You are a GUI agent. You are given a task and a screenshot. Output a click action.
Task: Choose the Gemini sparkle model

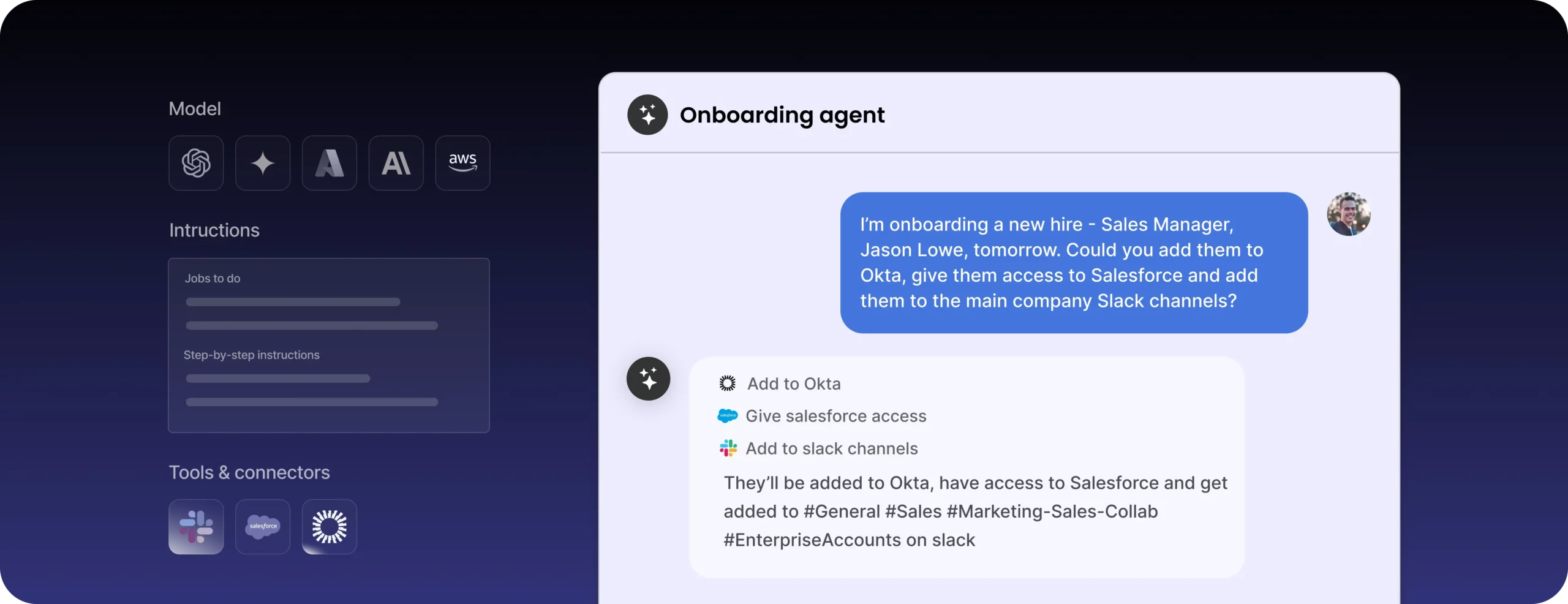pos(263,163)
